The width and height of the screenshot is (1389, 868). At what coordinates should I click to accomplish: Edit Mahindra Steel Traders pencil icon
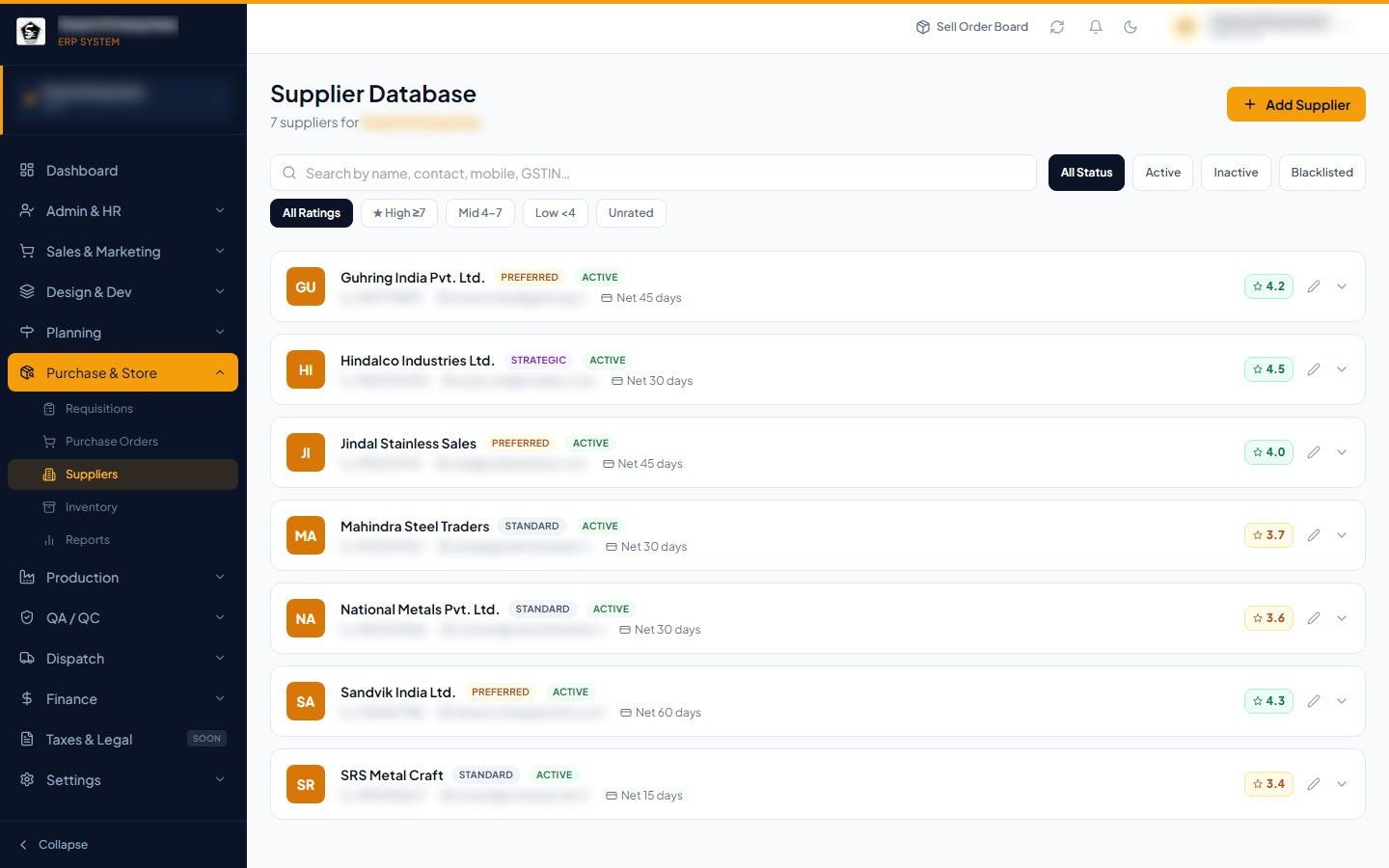point(1314,535)
